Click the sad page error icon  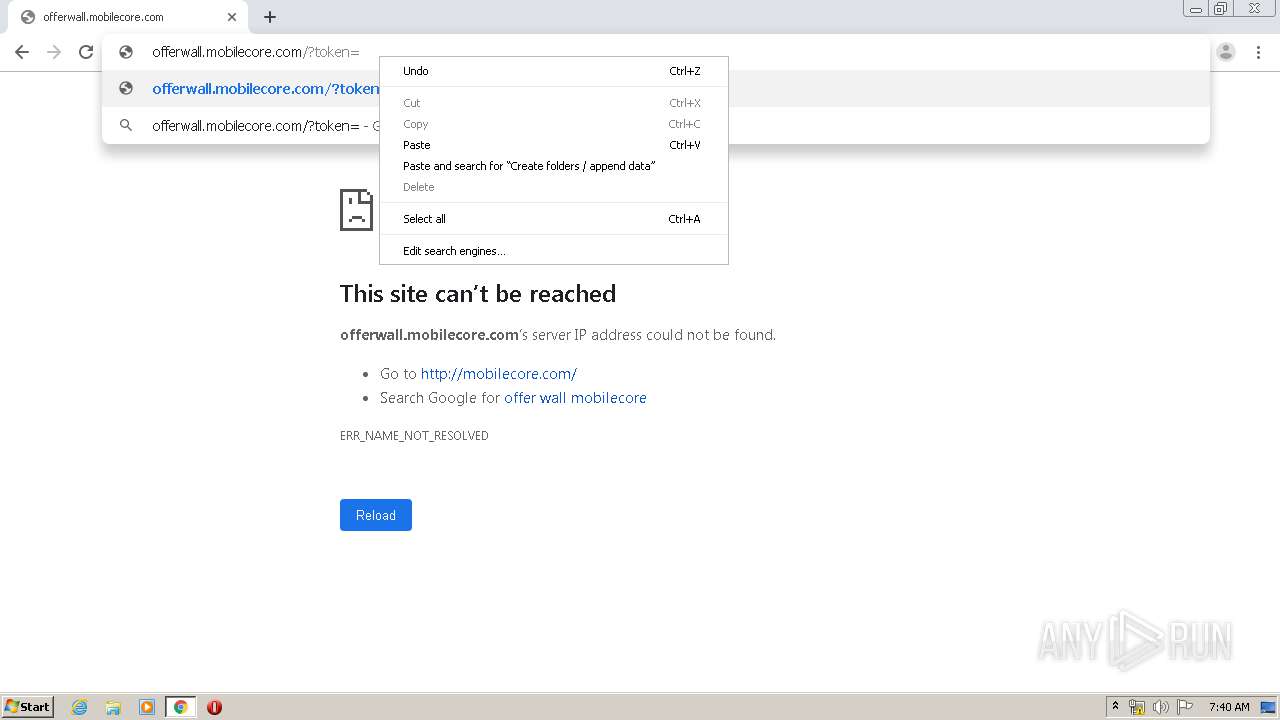click(x=356, y=210)
